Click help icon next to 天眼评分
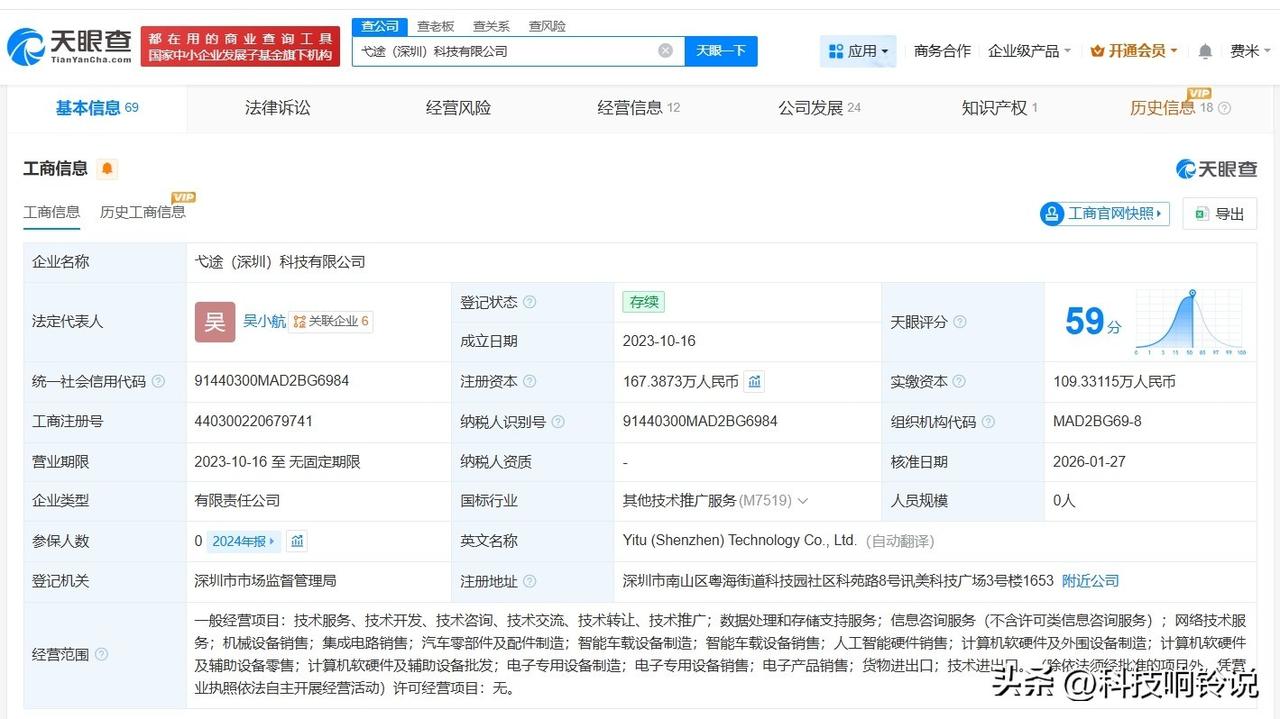The height and width of the screenshot is (719, 1280). (960, 322)
